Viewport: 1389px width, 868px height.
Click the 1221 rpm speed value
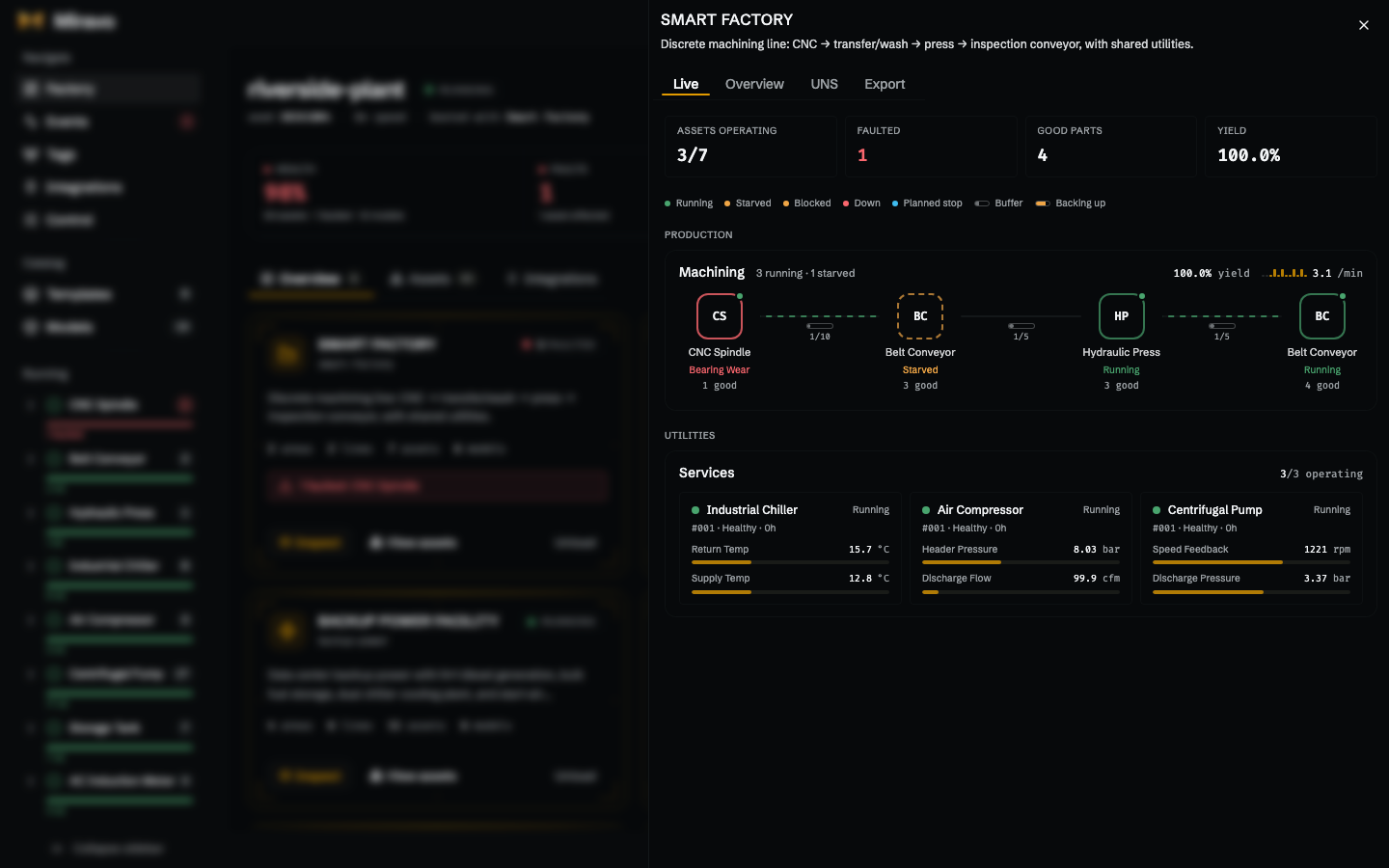[x=1327, y=550]
